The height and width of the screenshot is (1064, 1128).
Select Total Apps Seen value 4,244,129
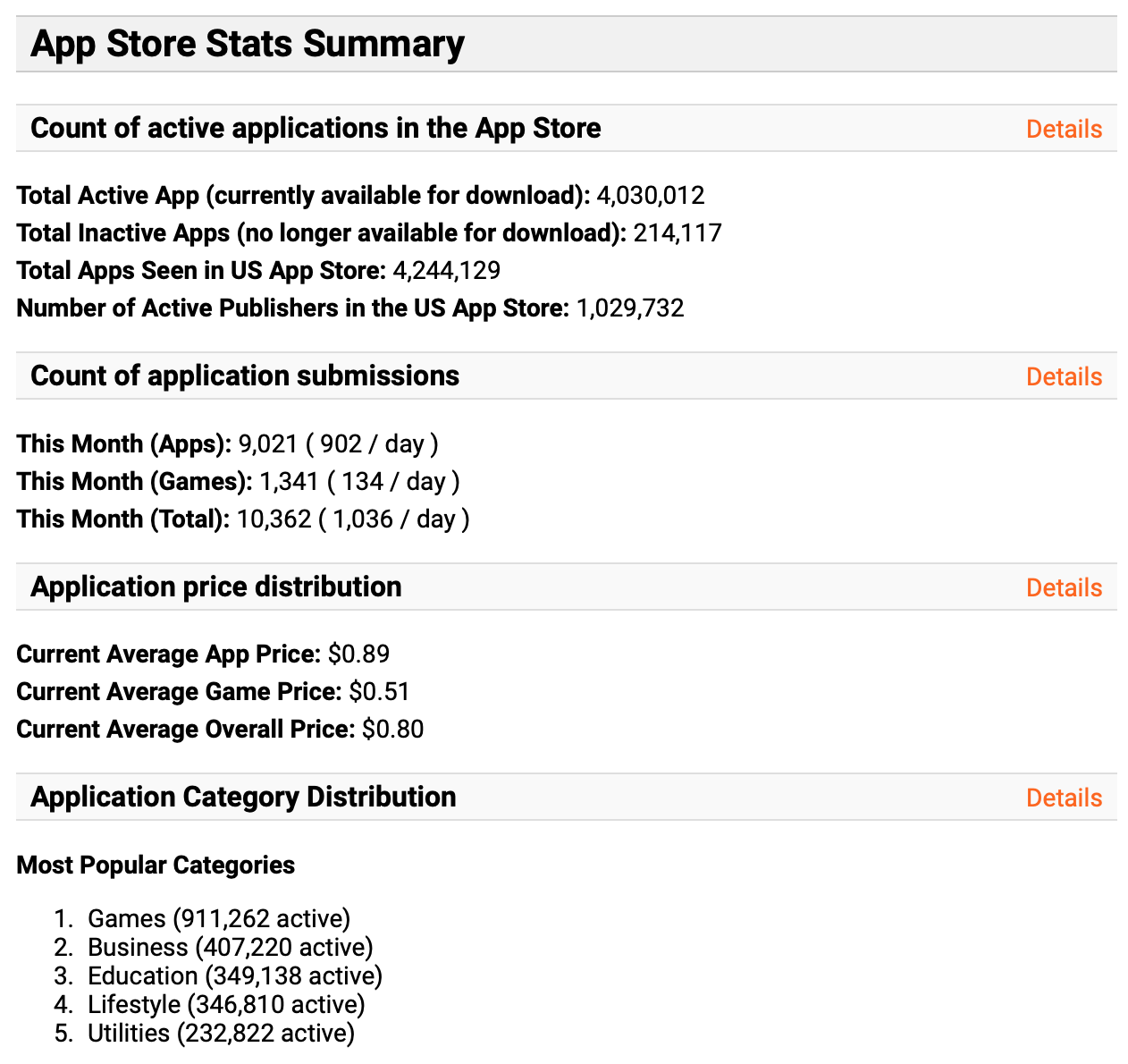click(x=447, y=271)
